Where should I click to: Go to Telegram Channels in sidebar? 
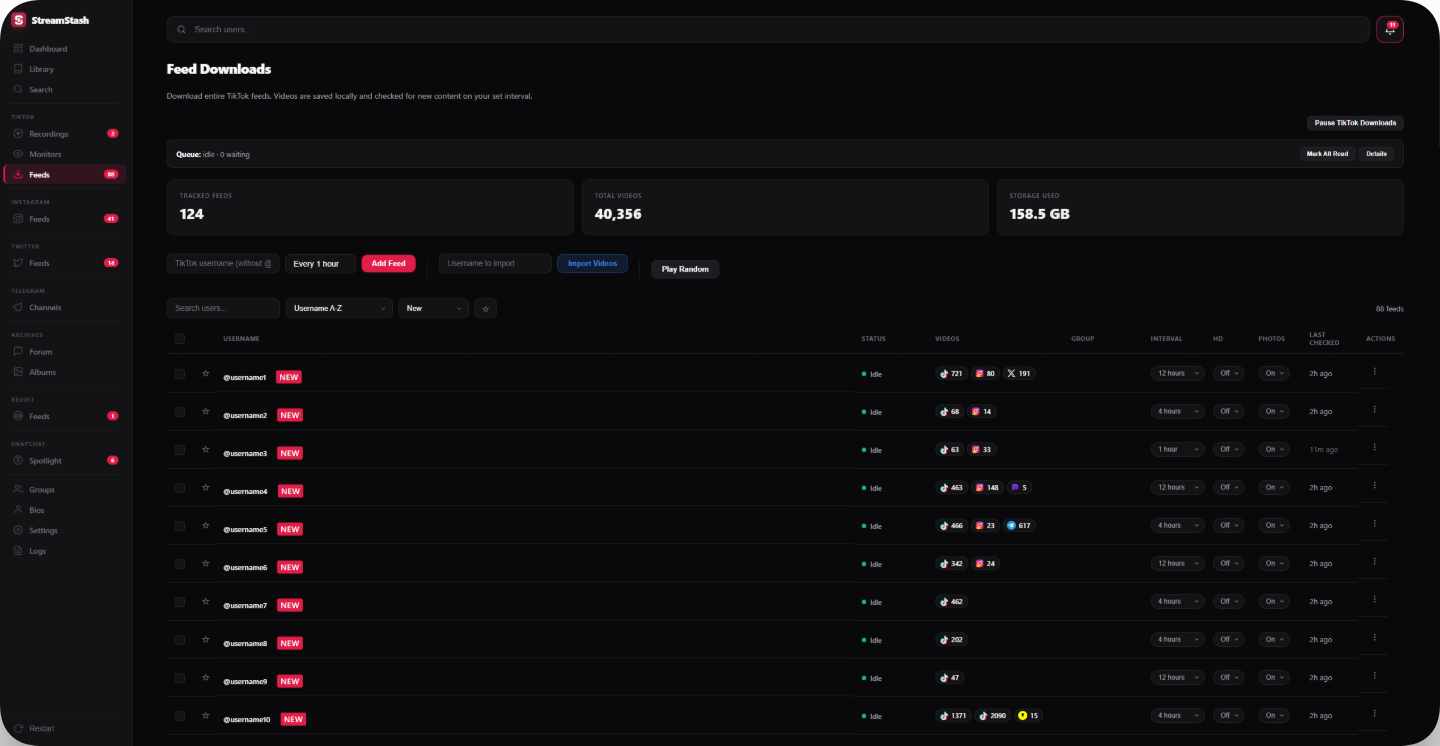coord(45,308)
